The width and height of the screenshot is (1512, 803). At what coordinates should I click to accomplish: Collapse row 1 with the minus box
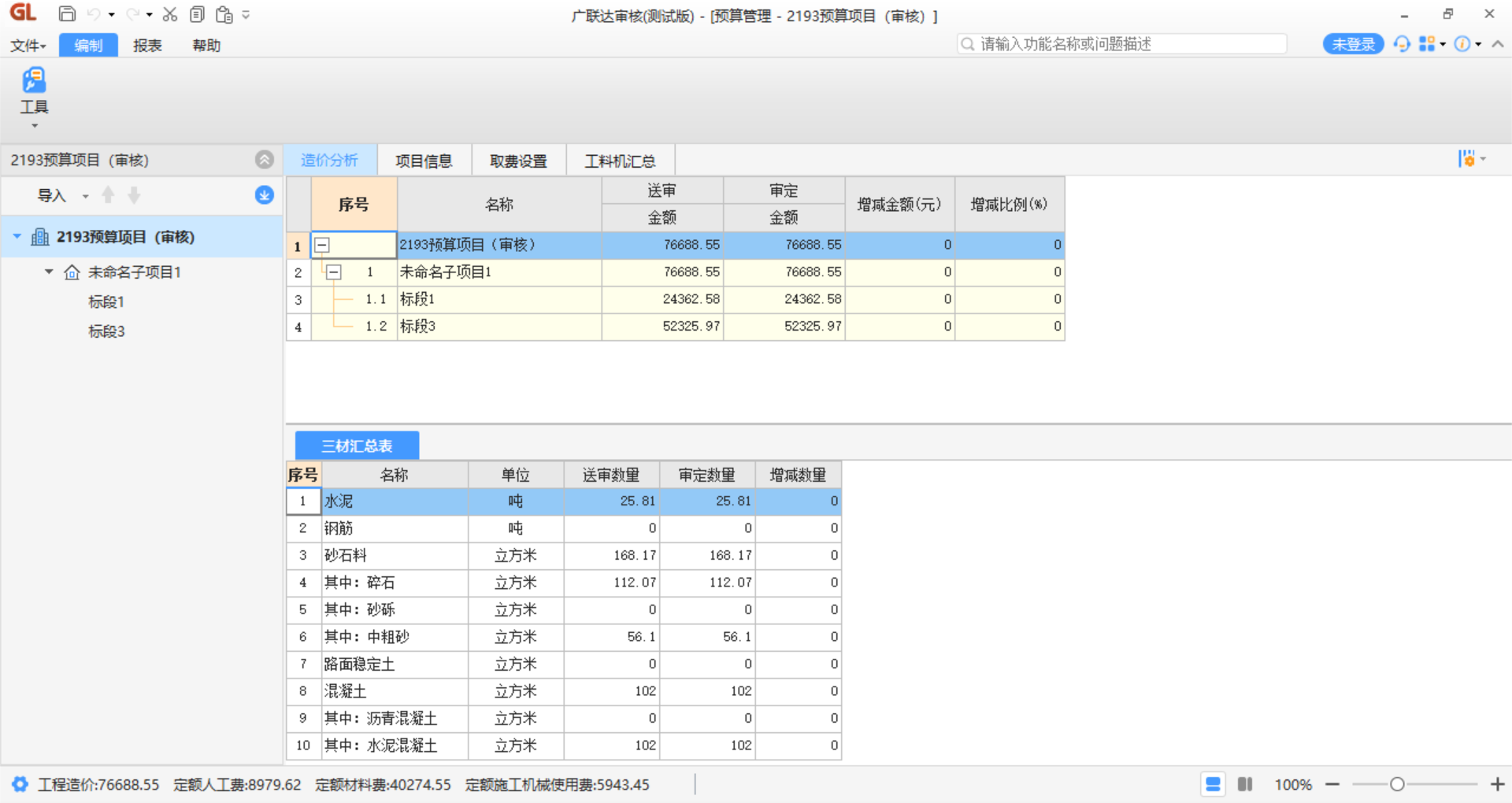[x=322, y=246]
